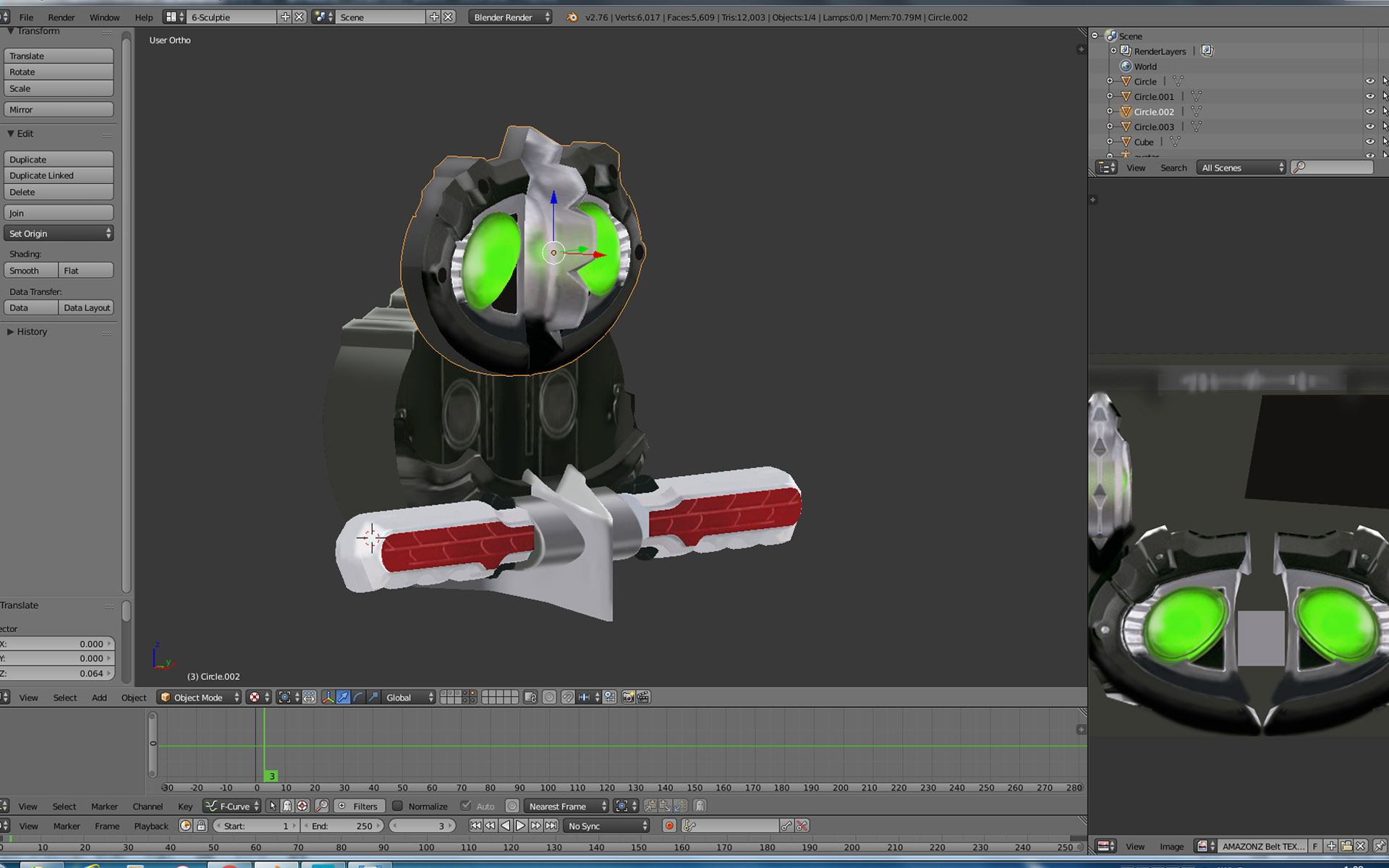Screen dimensions: 1389x868
Task: Hide Circle.001 via its eye icon
Action: pyautogui.click(x=1369, y=96)
